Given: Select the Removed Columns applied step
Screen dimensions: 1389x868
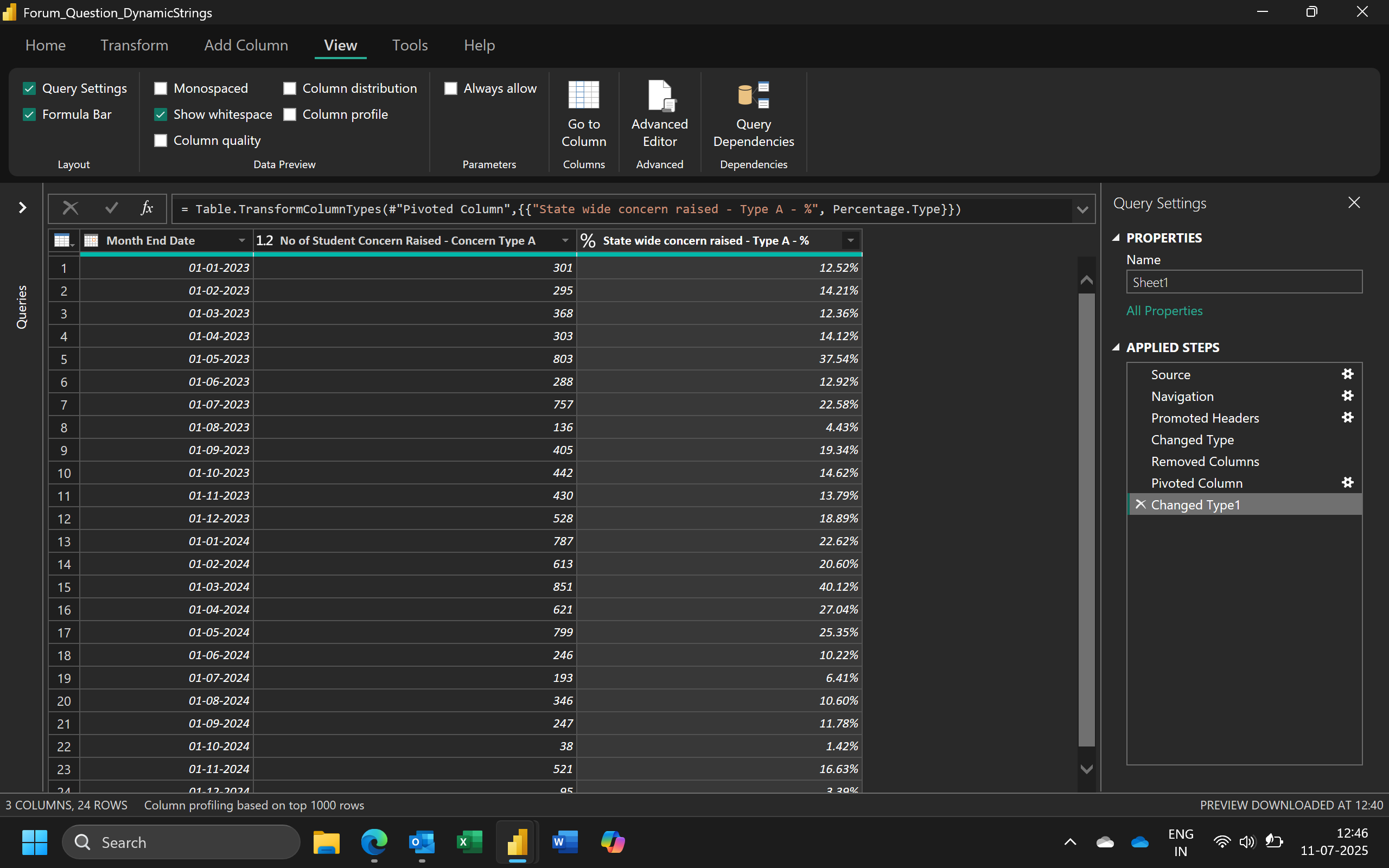Looking at the screenshot, I should [1244, 462].
